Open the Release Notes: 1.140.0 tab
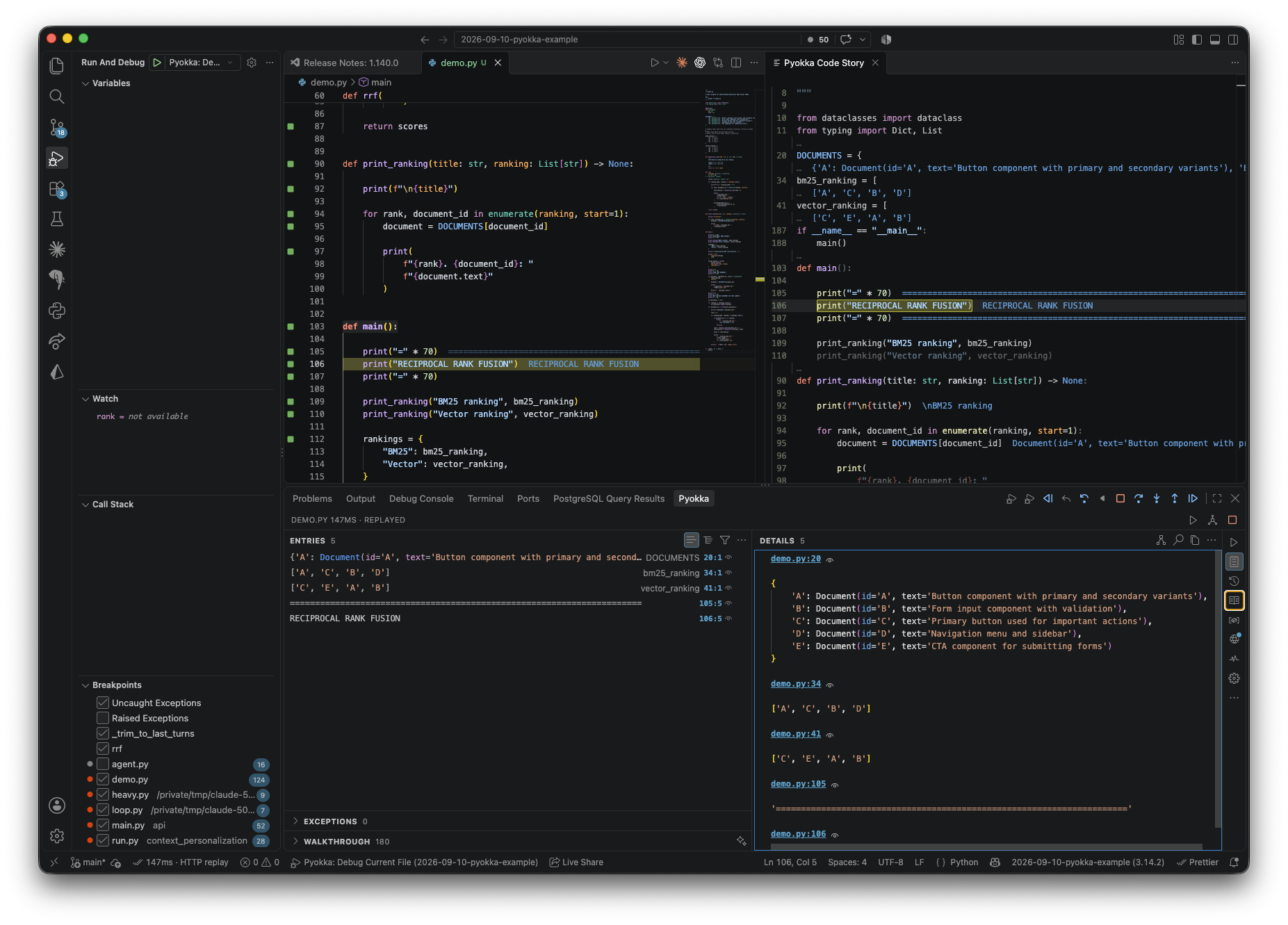This screenshot has height=925, width=1288. click(x=351, y=63)
